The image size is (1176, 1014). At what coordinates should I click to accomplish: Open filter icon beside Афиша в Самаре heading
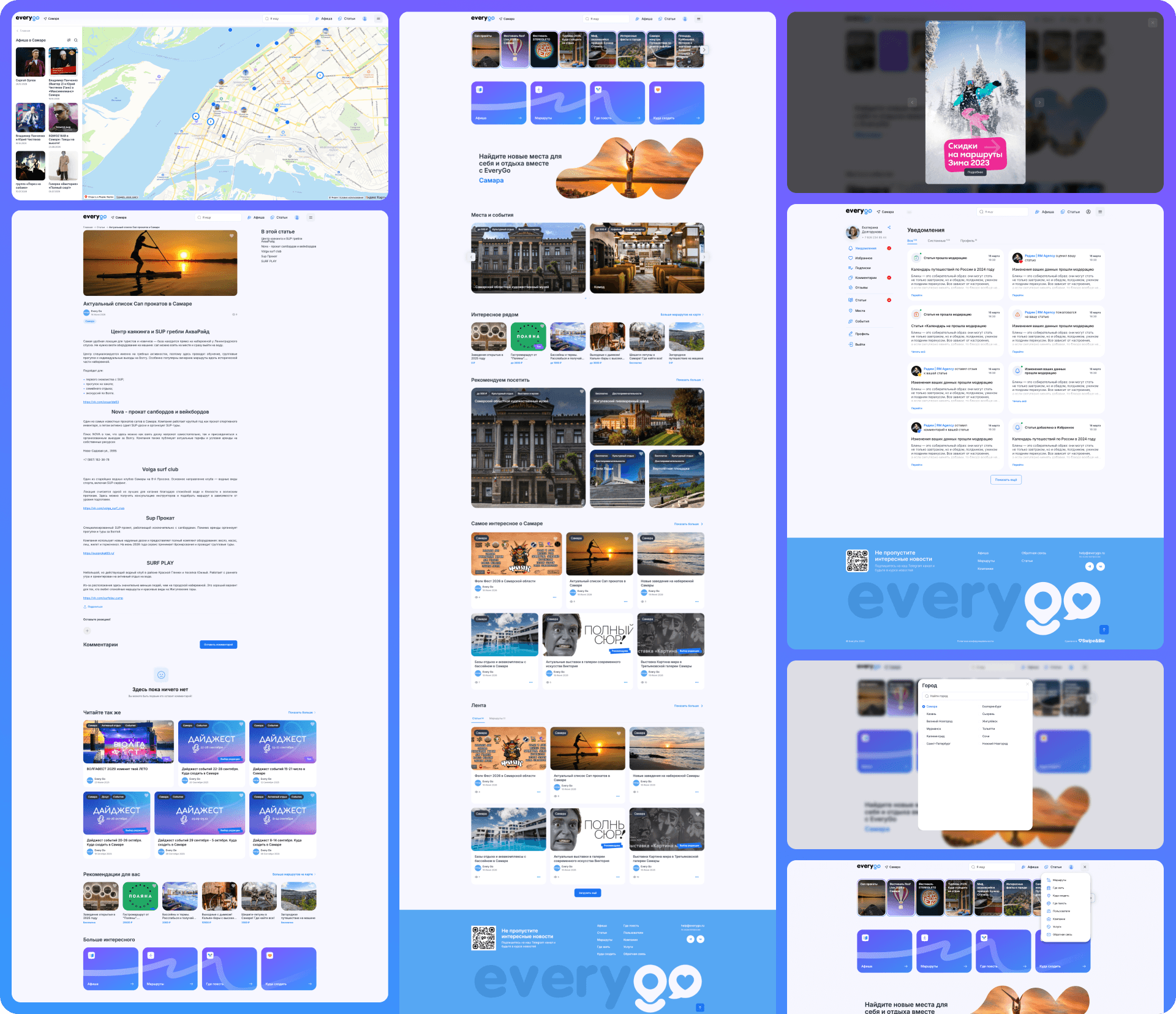(x=69, y=40)
